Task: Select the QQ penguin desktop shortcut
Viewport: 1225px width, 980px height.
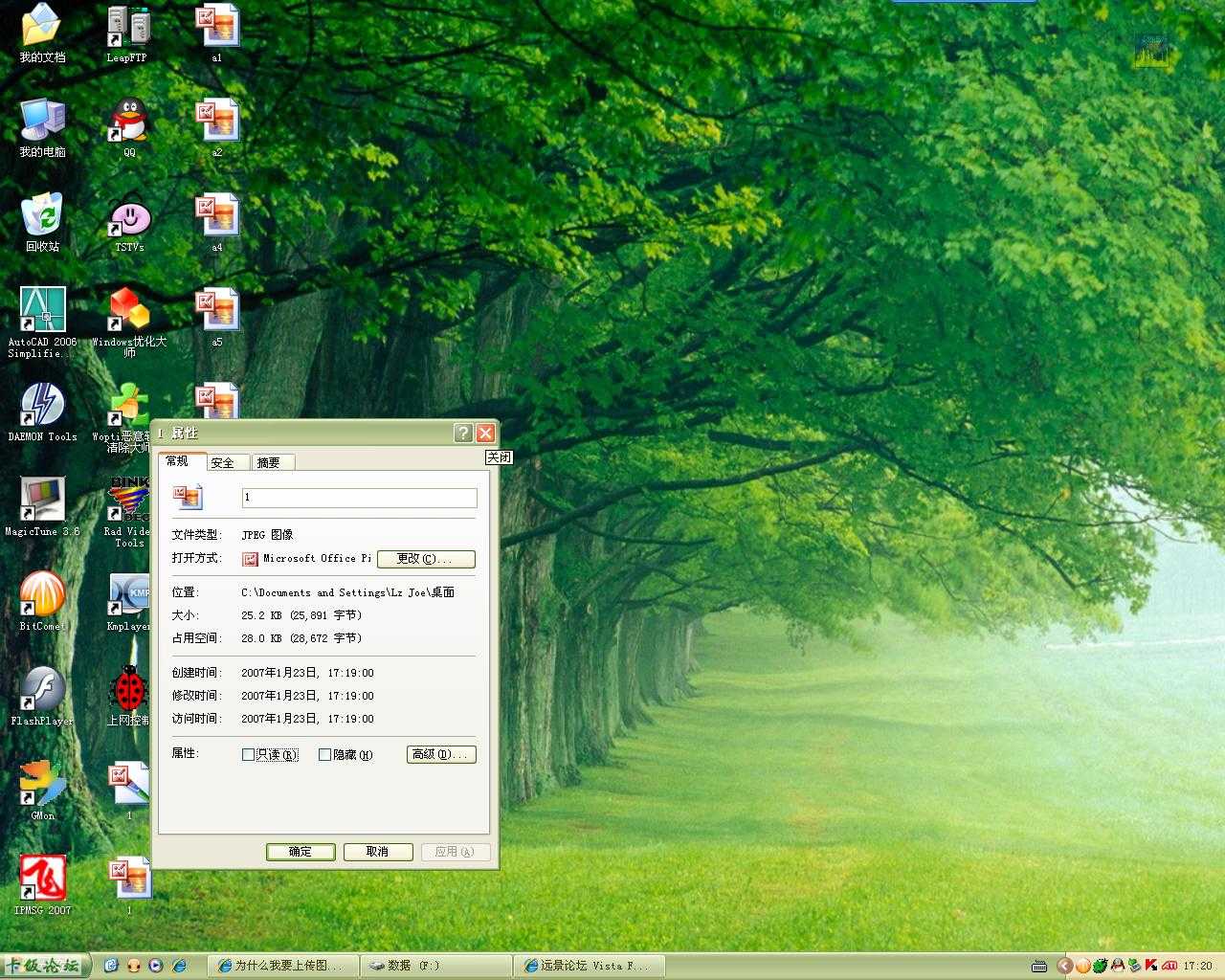Action: (129, 127)
